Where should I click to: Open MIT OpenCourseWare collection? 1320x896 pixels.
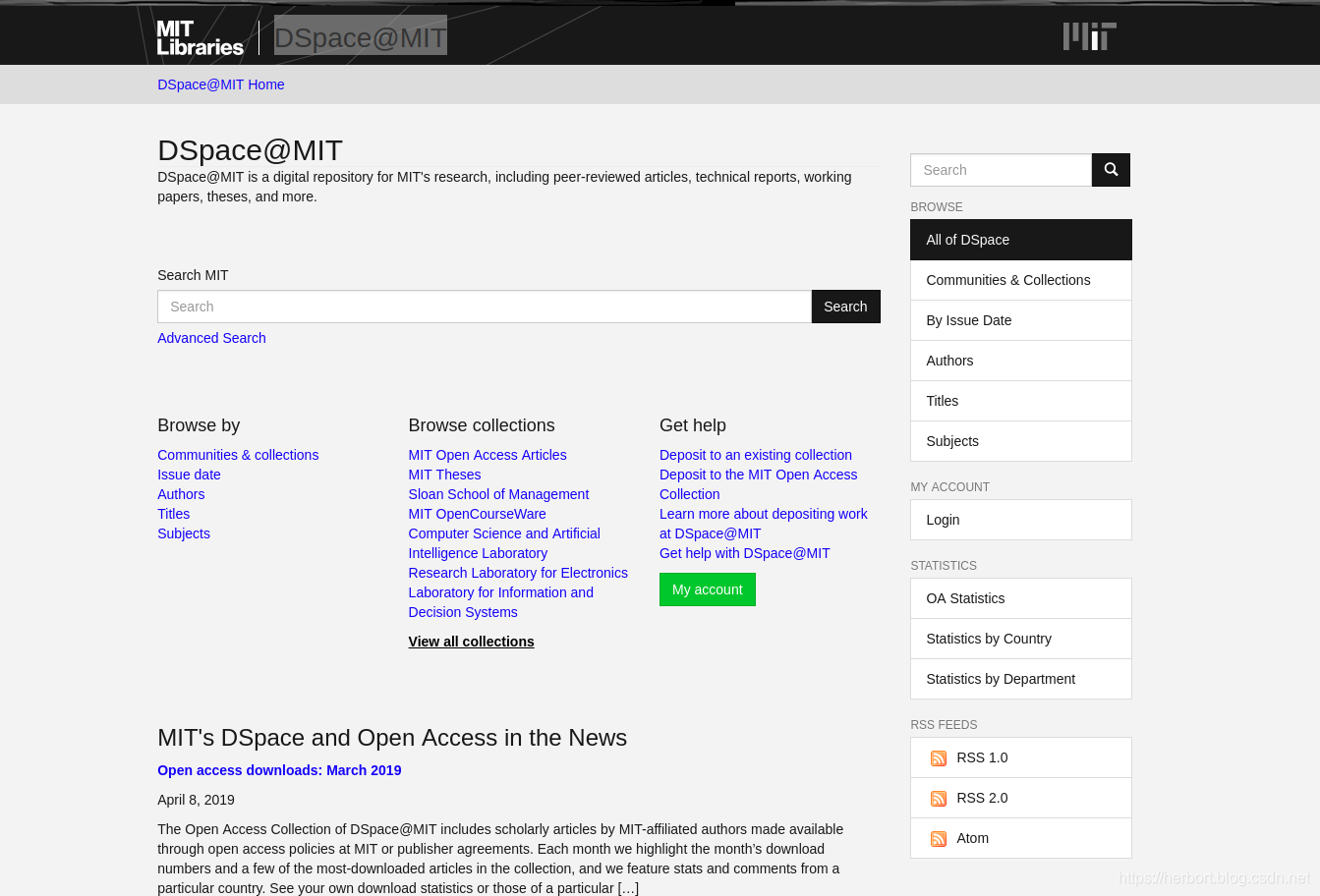[477, 514]
